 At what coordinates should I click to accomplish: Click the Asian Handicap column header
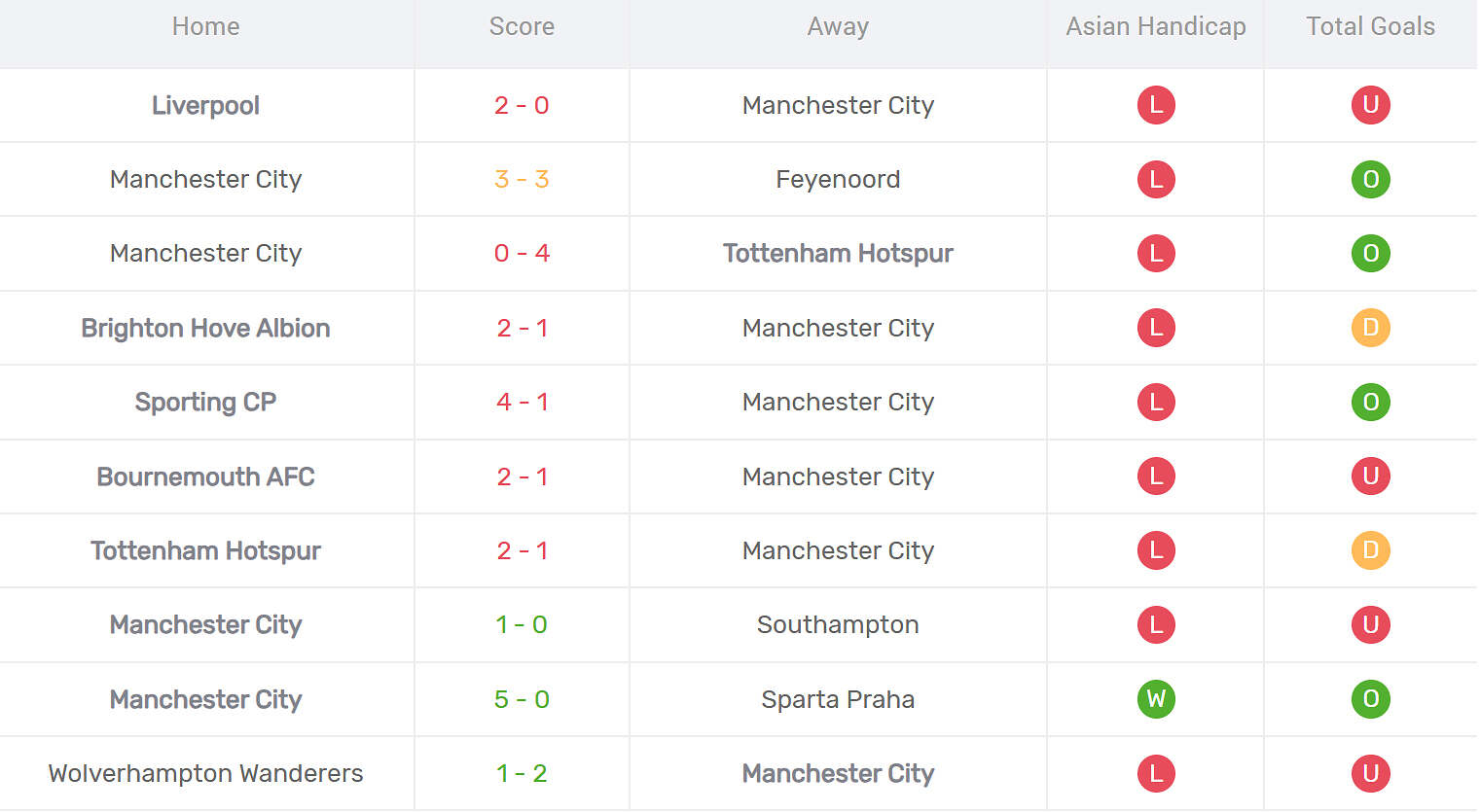[1156, 26]
